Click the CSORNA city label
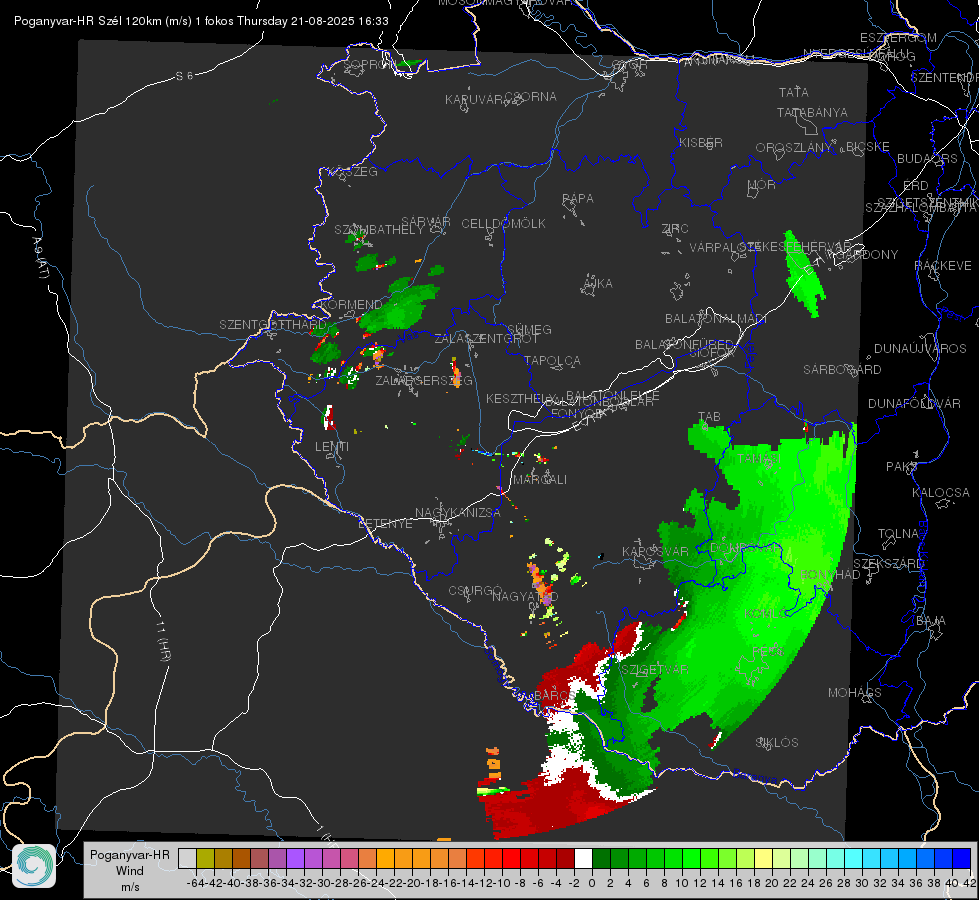Viewport: 979px width, 900px height. (530, 97)
